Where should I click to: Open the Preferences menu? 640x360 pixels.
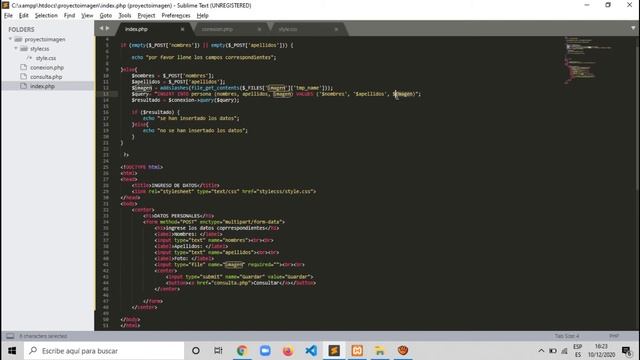tap(176, 16)
